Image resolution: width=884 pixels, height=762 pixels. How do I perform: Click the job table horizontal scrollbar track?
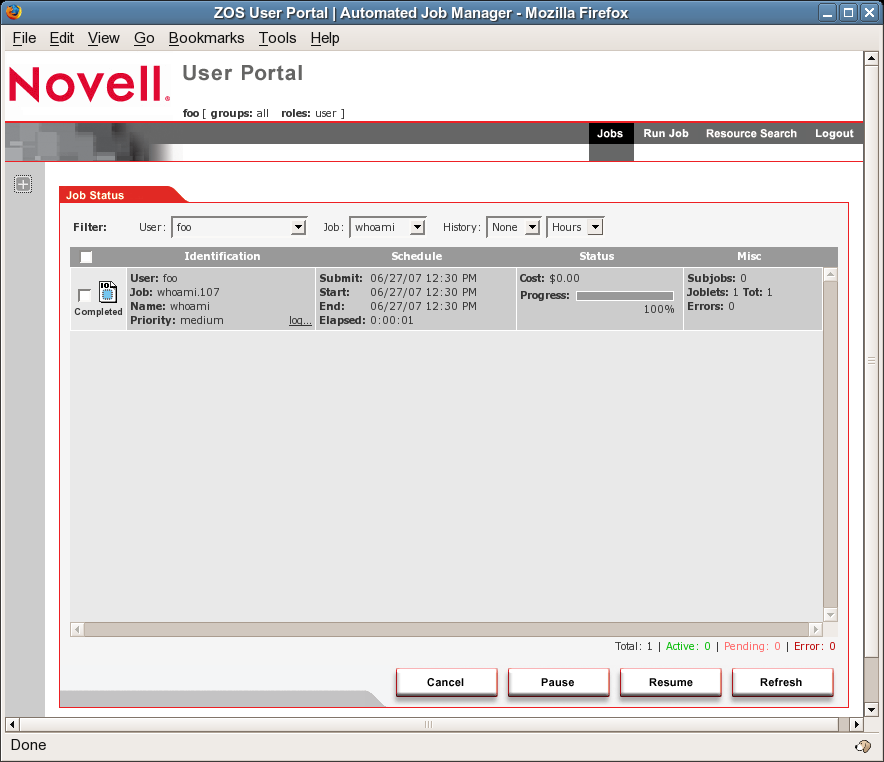[447, 629]
